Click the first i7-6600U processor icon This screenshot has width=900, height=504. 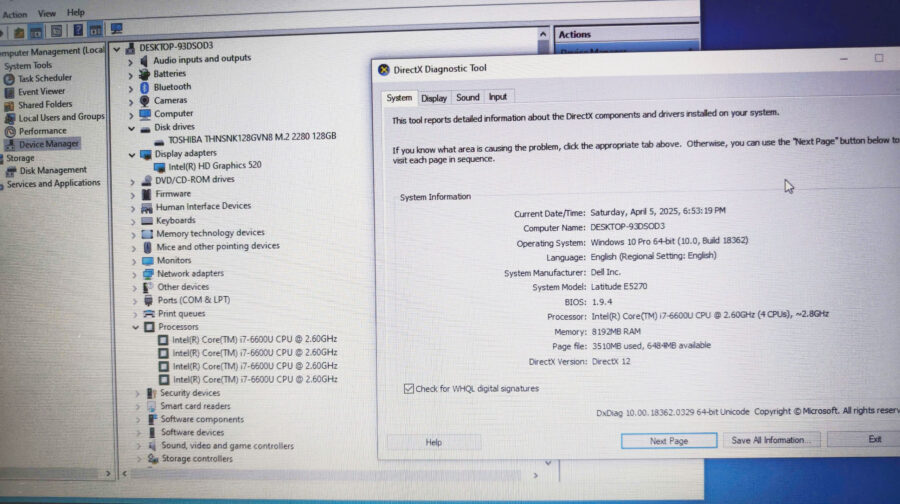tap(163, 340)
